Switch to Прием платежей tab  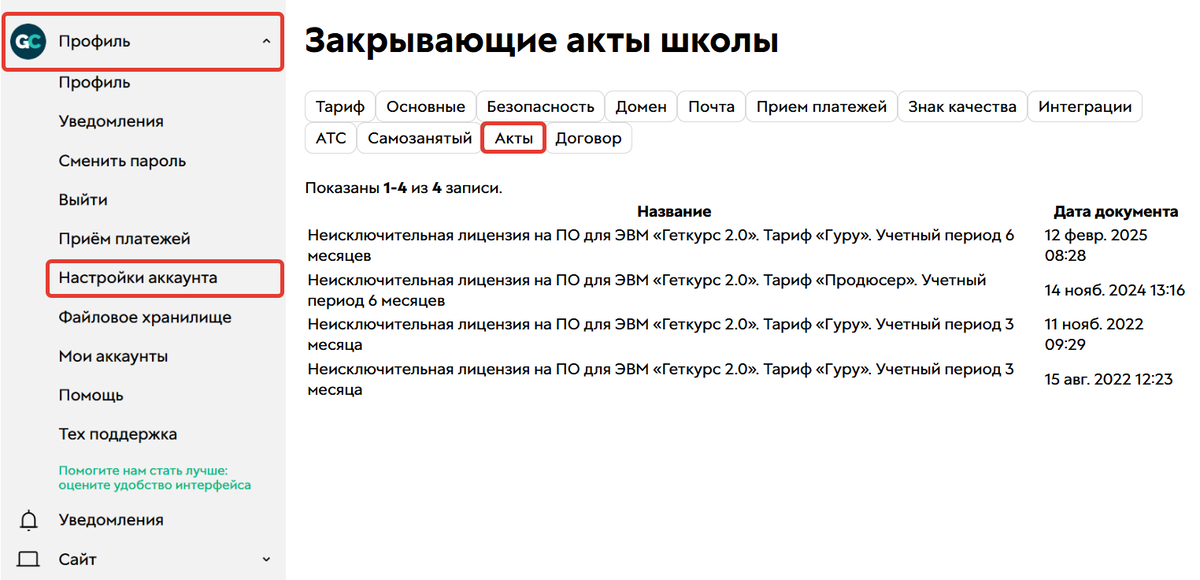point(822,107)
